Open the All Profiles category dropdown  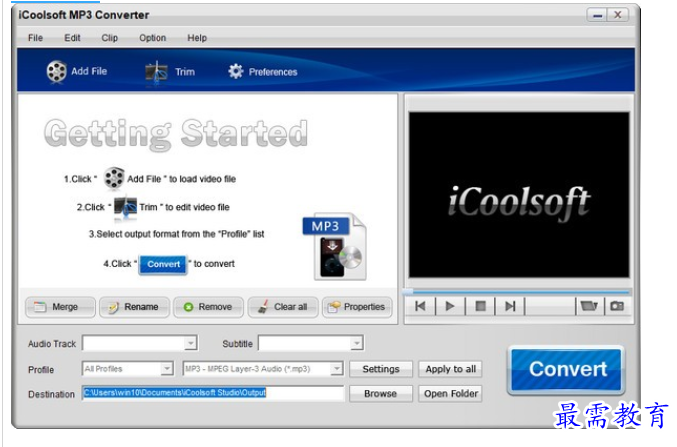(x=167, y=369)
